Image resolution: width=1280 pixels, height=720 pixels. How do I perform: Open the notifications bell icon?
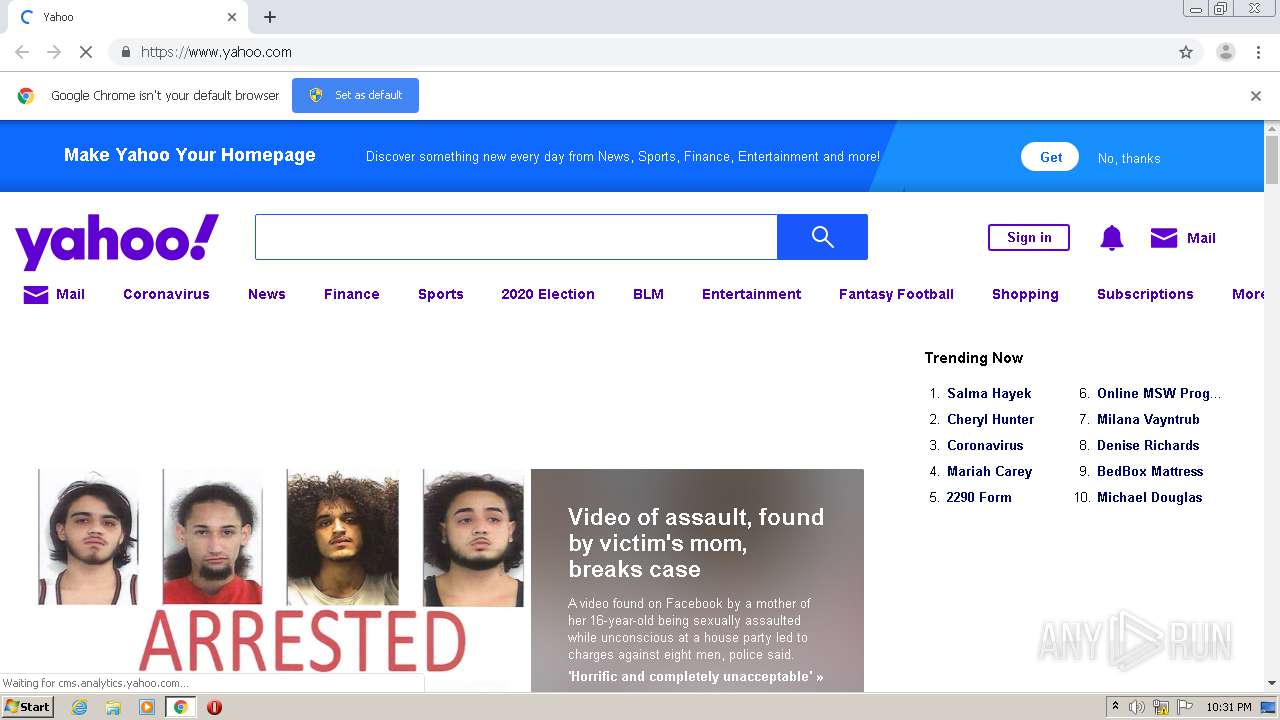tap(1111, 238)
